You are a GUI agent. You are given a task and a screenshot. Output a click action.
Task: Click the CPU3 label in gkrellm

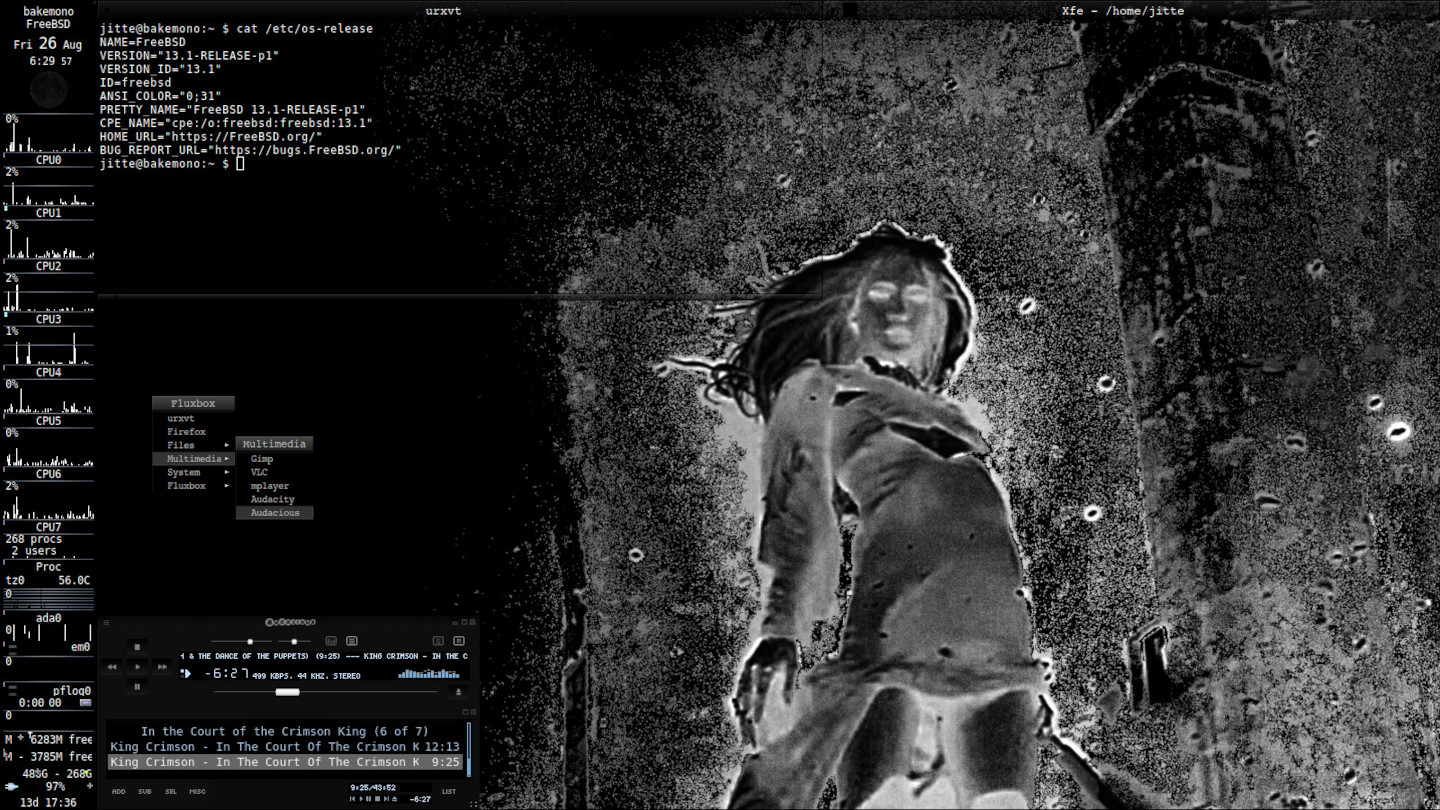pos(48,319)
